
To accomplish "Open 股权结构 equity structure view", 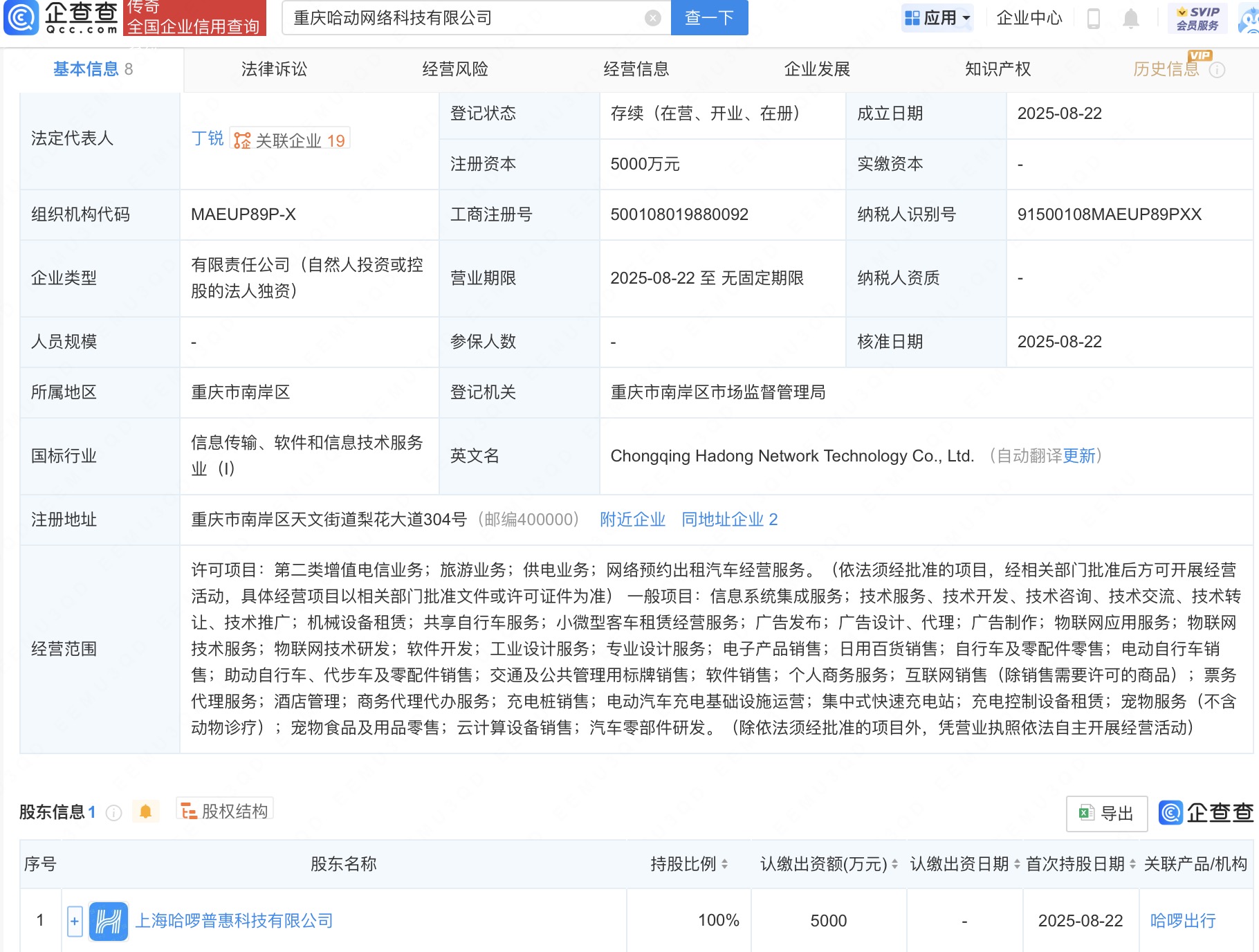I will [226, 811].
